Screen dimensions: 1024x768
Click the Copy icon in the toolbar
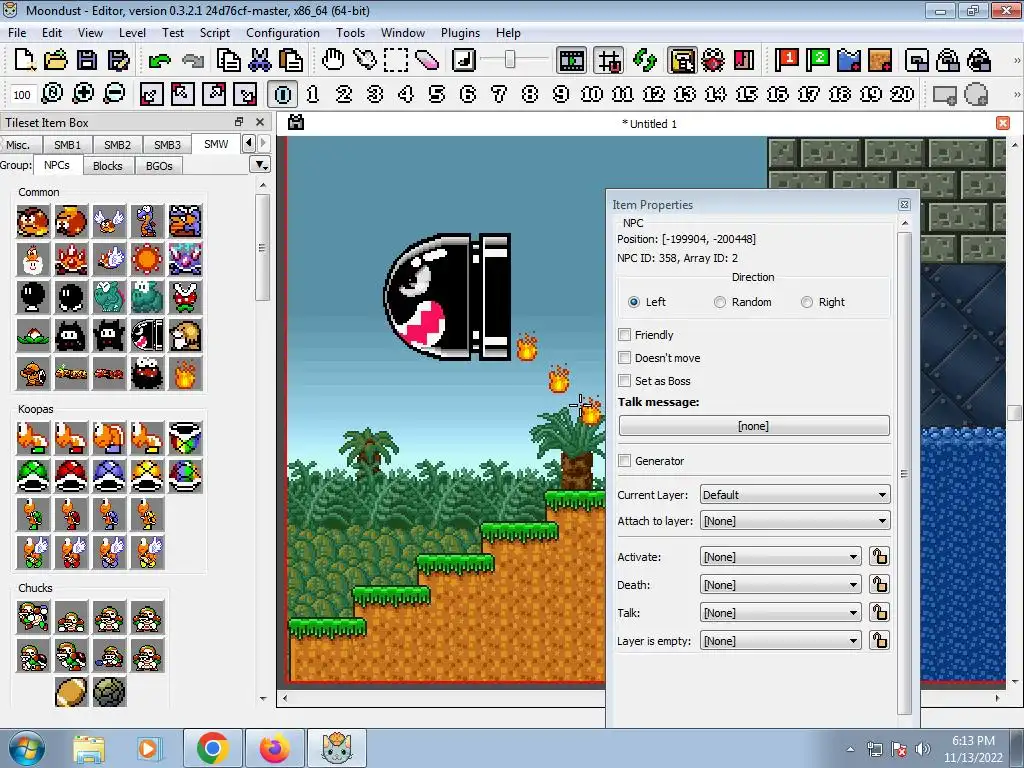coord(229,60)
